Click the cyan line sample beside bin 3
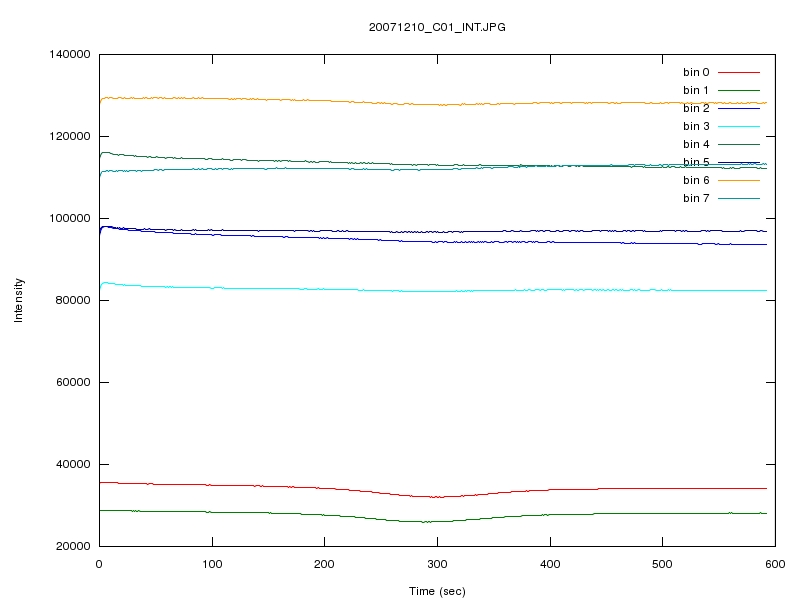The height and width of the screenshot is (600, 800). [739, 126]
